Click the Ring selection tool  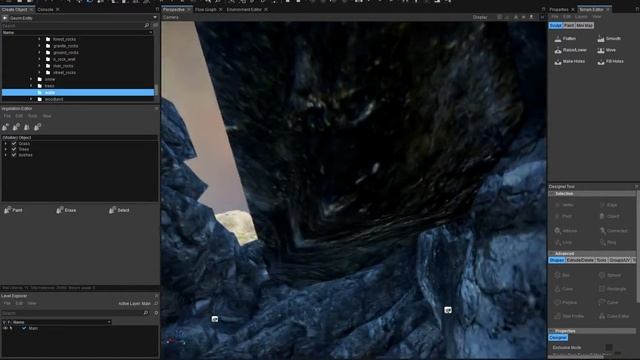point(608,242)
